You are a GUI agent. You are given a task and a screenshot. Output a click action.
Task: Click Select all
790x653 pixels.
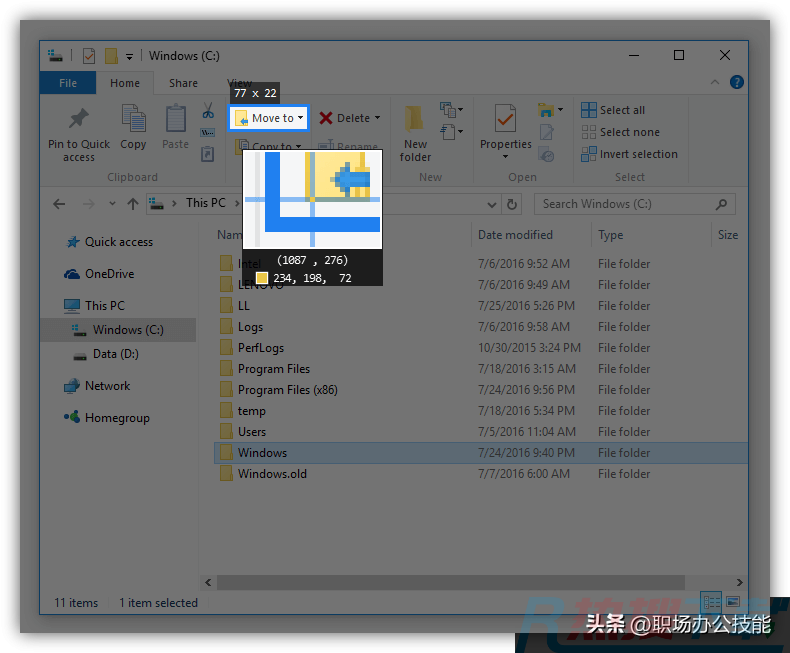[613, 110]
